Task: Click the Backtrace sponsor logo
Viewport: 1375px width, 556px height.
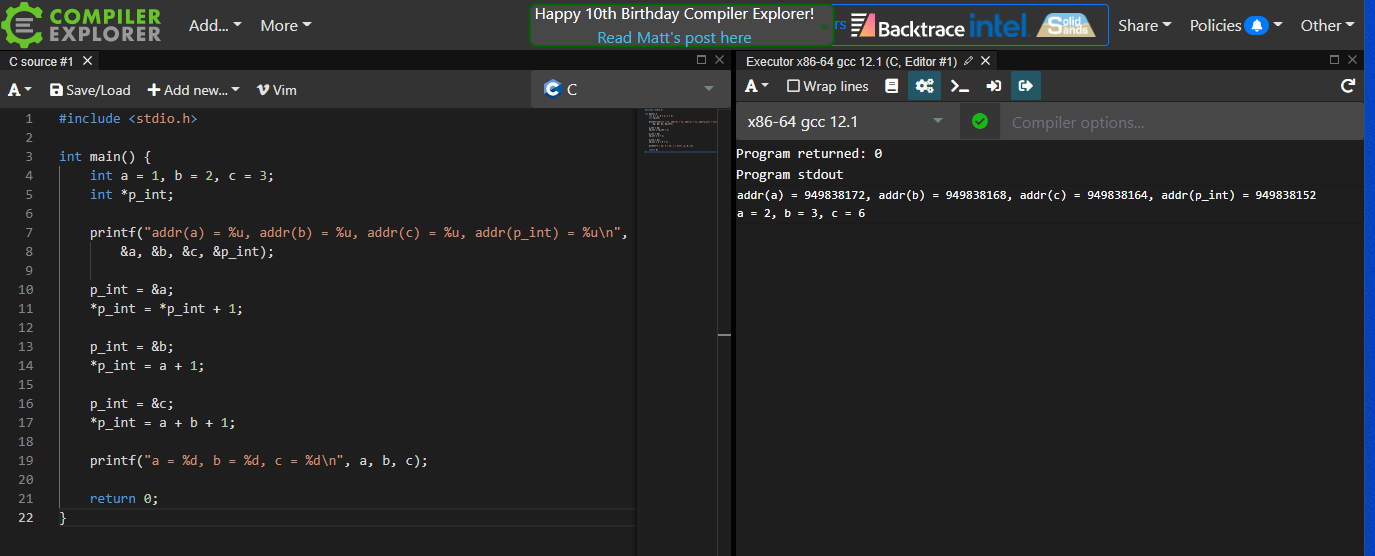Action: (907, 26)
